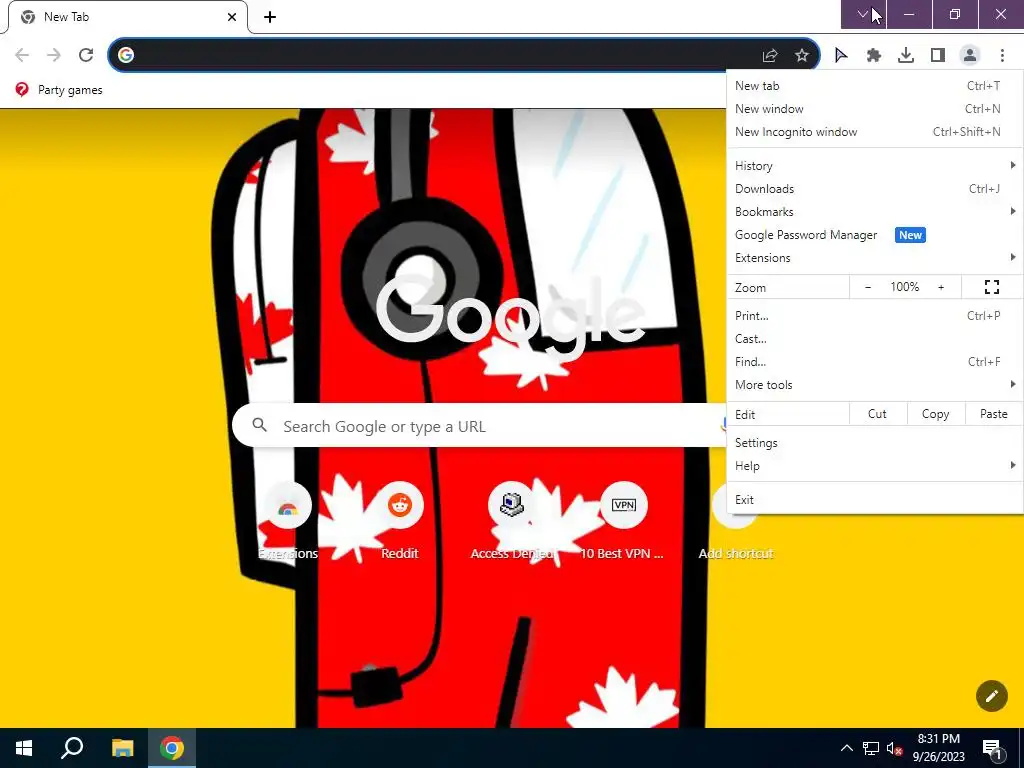Click the share page icon in address bar
This screenshot has height=768, width=1024.
coord(770,56)
